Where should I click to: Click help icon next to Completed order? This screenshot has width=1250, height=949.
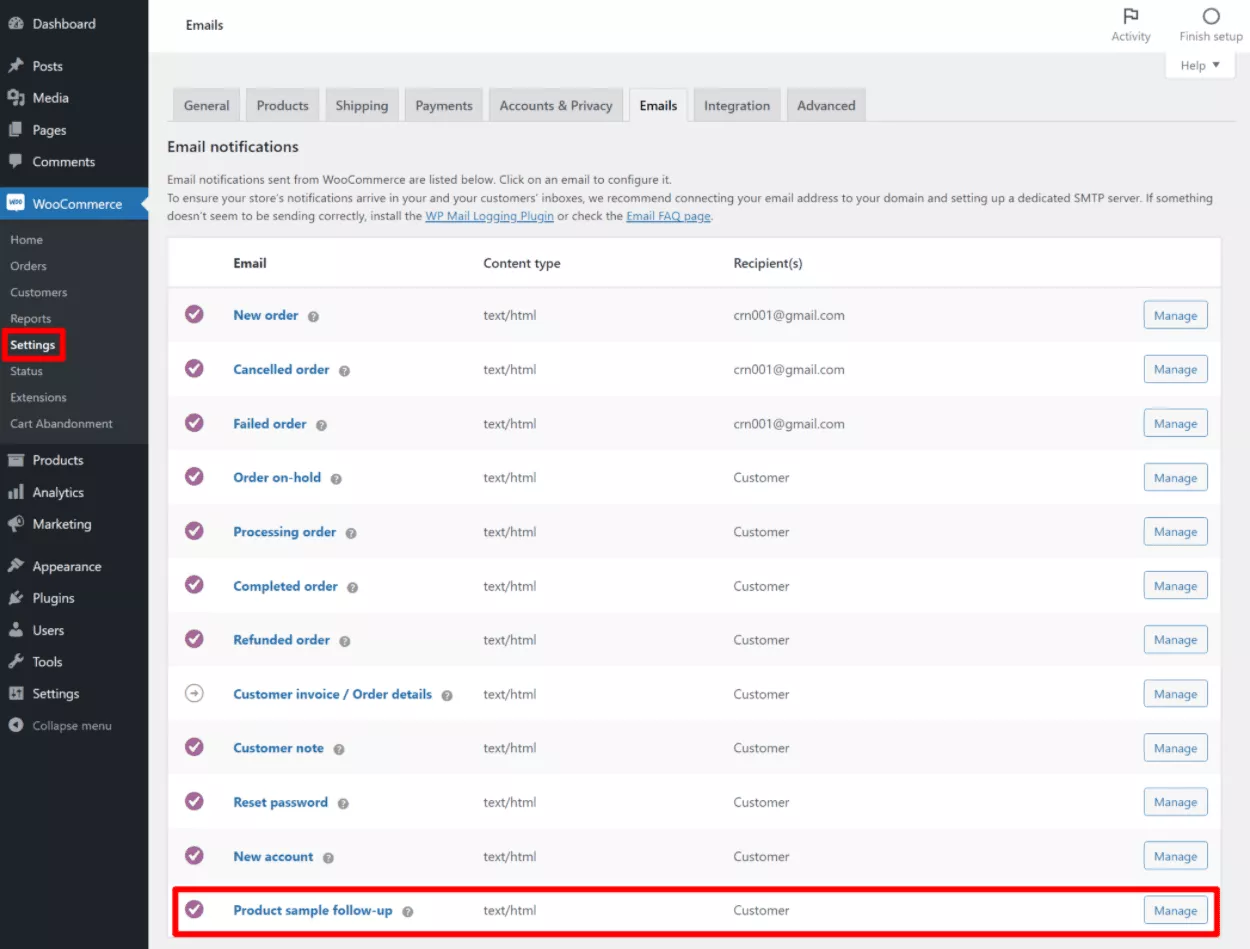point(352,587)
